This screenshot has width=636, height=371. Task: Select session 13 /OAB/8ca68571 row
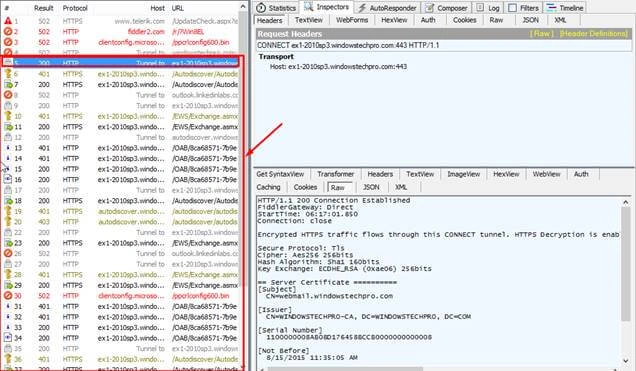point(120,148)
